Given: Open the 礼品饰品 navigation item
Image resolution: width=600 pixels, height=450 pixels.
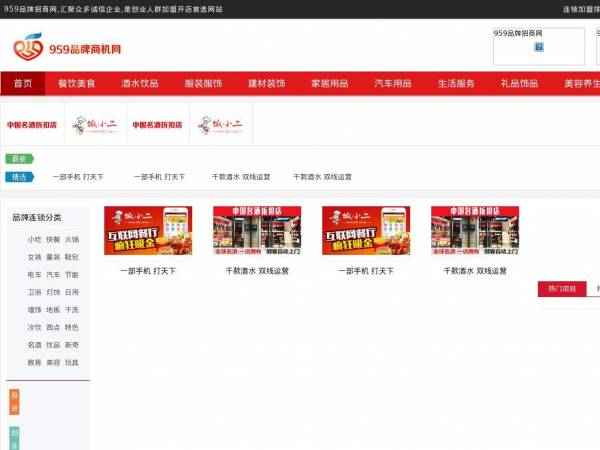Looking at the screenshot, I should [520, 83].
